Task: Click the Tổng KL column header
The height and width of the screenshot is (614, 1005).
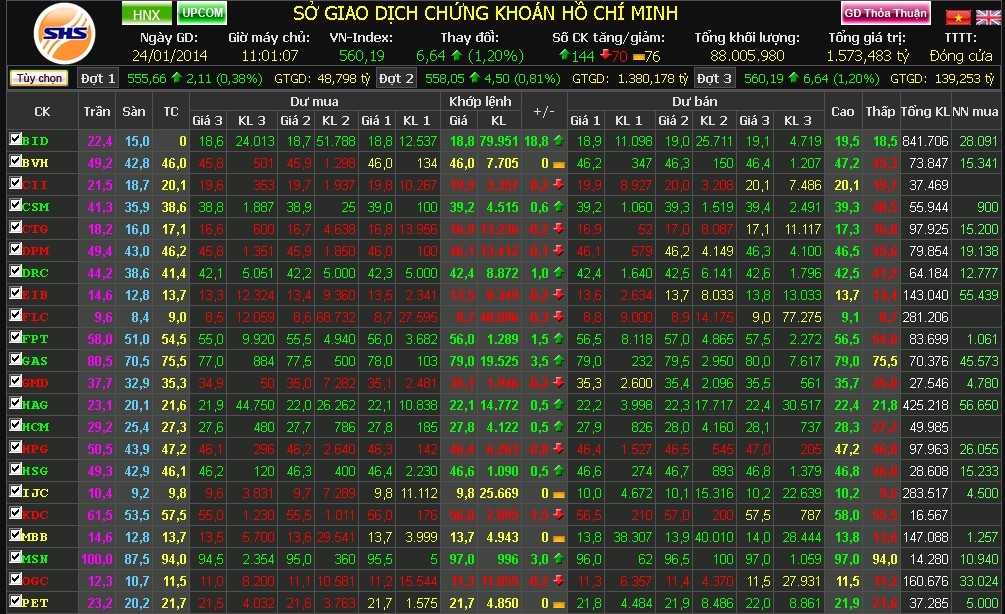Action: tap(923, 111)
